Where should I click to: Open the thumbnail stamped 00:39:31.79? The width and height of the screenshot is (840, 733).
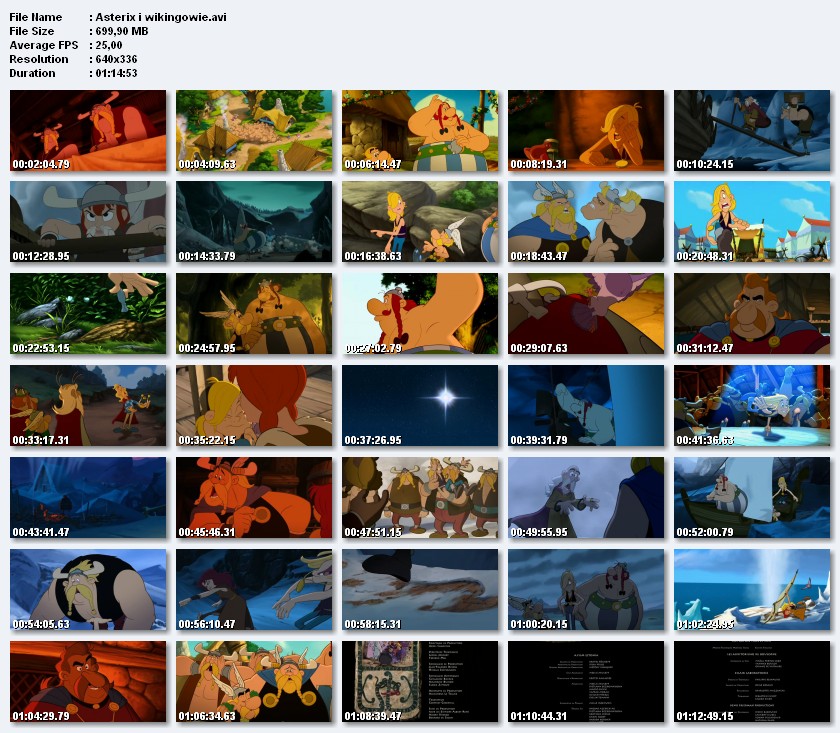[x=586, y=406]
